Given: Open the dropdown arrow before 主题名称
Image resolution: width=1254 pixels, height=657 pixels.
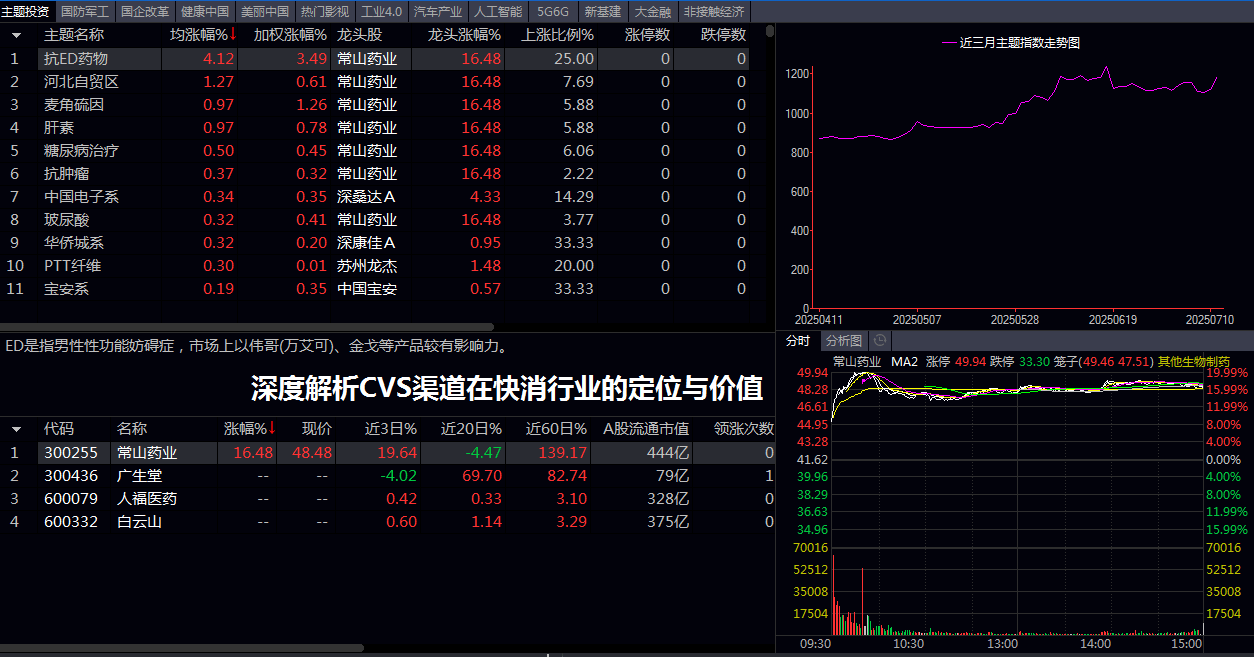Looking at the screenshot, I should click(16, 35).
